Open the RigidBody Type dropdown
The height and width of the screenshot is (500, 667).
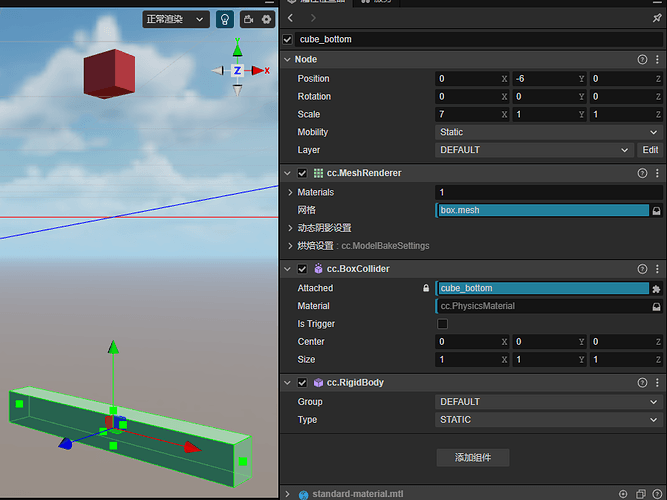tap(549, 420)
